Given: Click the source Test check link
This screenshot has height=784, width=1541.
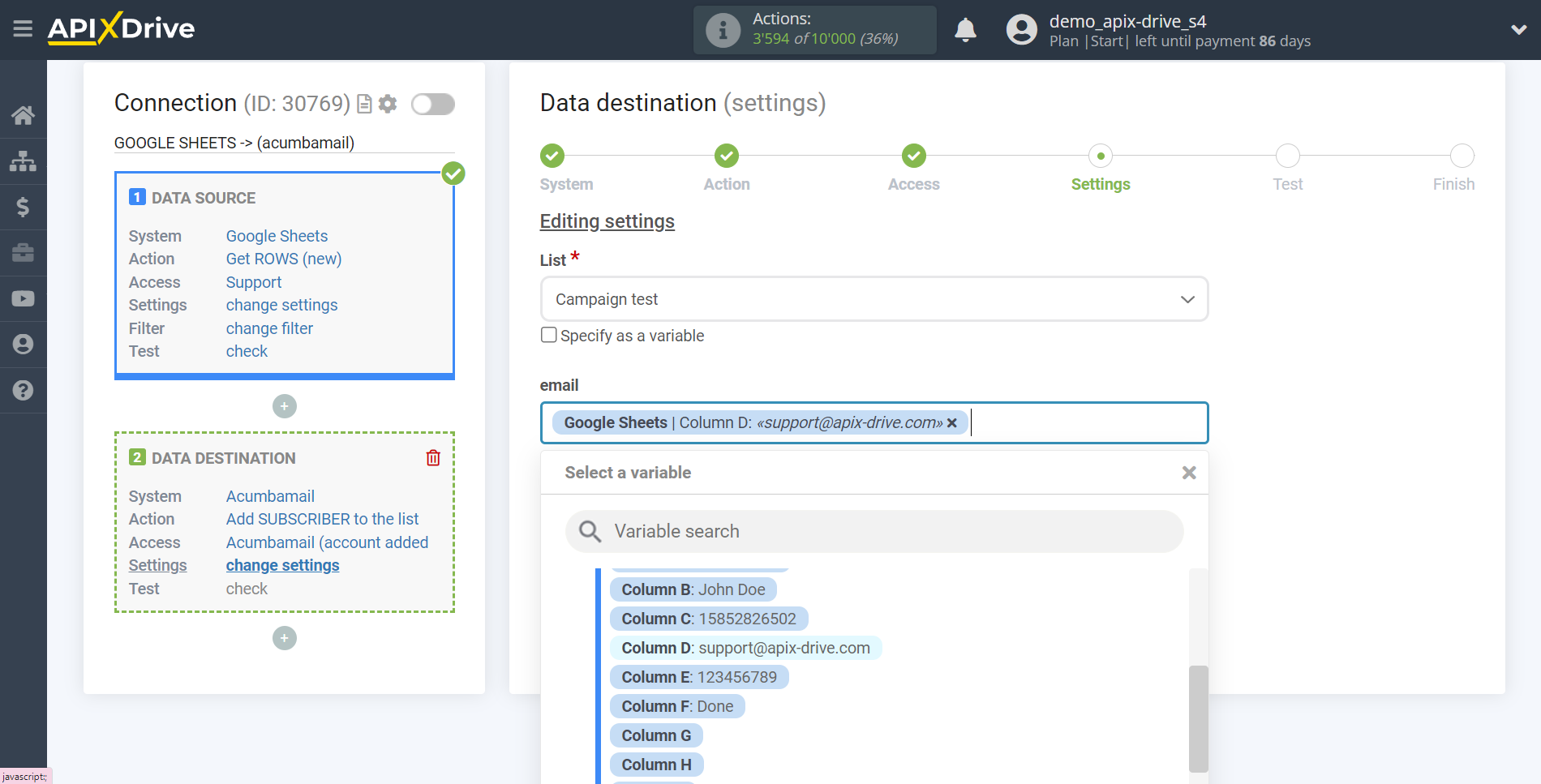Looking at the screenshot, I should pos(247,351).
